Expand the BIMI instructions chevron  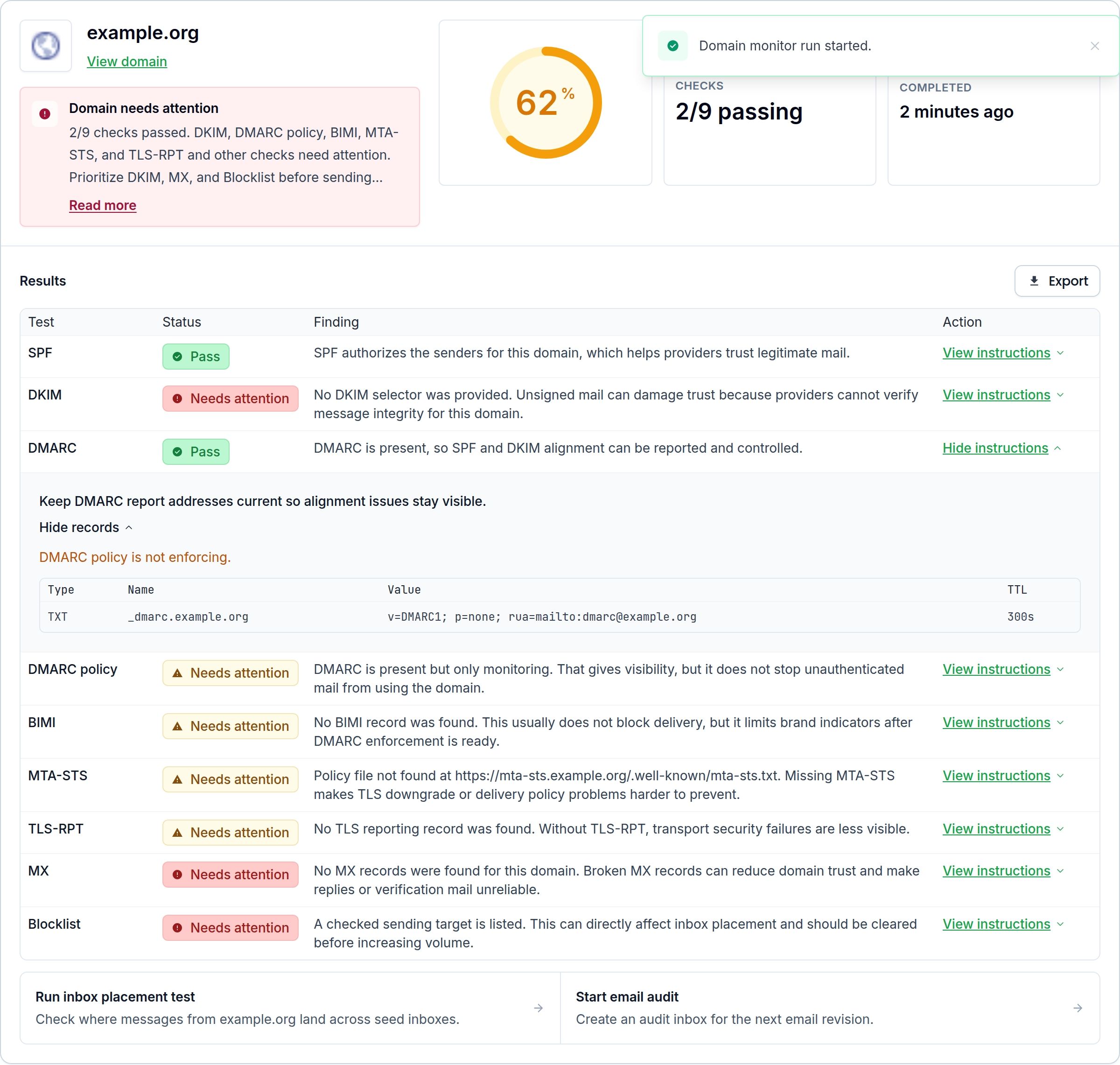(1060, 722)
